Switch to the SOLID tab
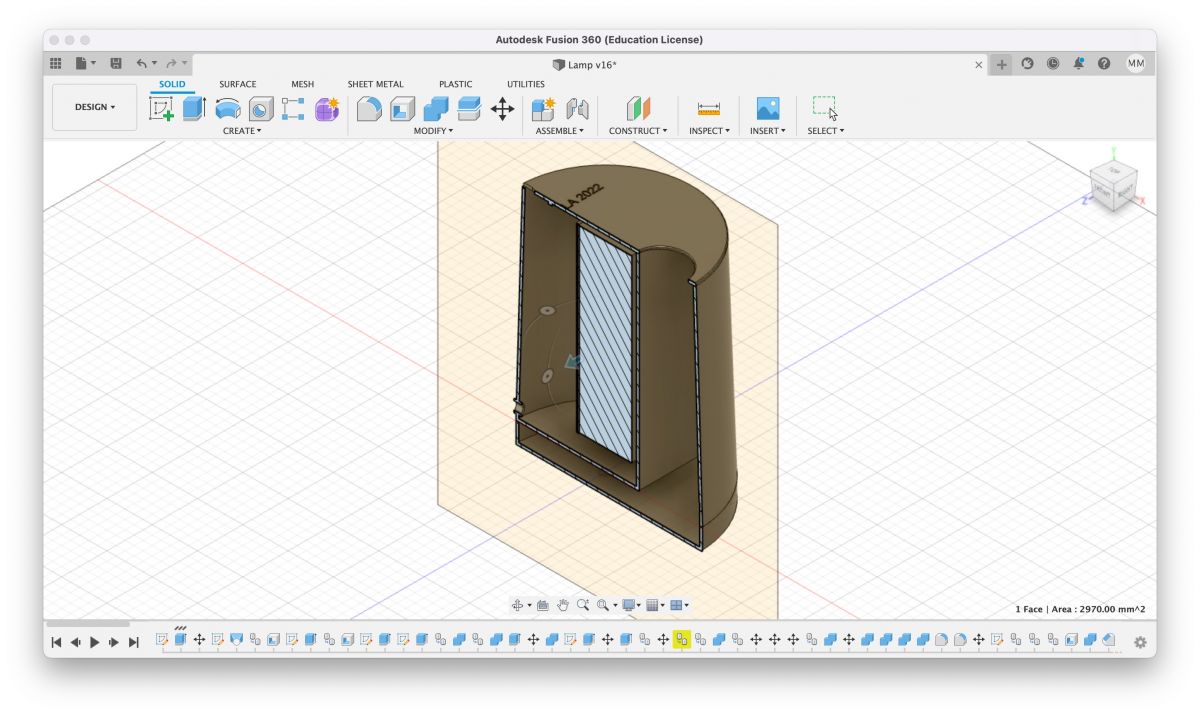The image size is (1200, 715). [172, 84]
